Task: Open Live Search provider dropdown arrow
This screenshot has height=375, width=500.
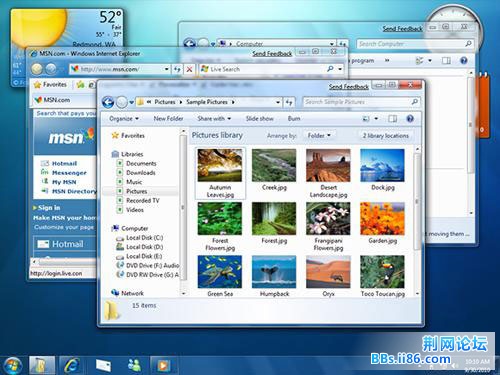Action: coord(340,69)
